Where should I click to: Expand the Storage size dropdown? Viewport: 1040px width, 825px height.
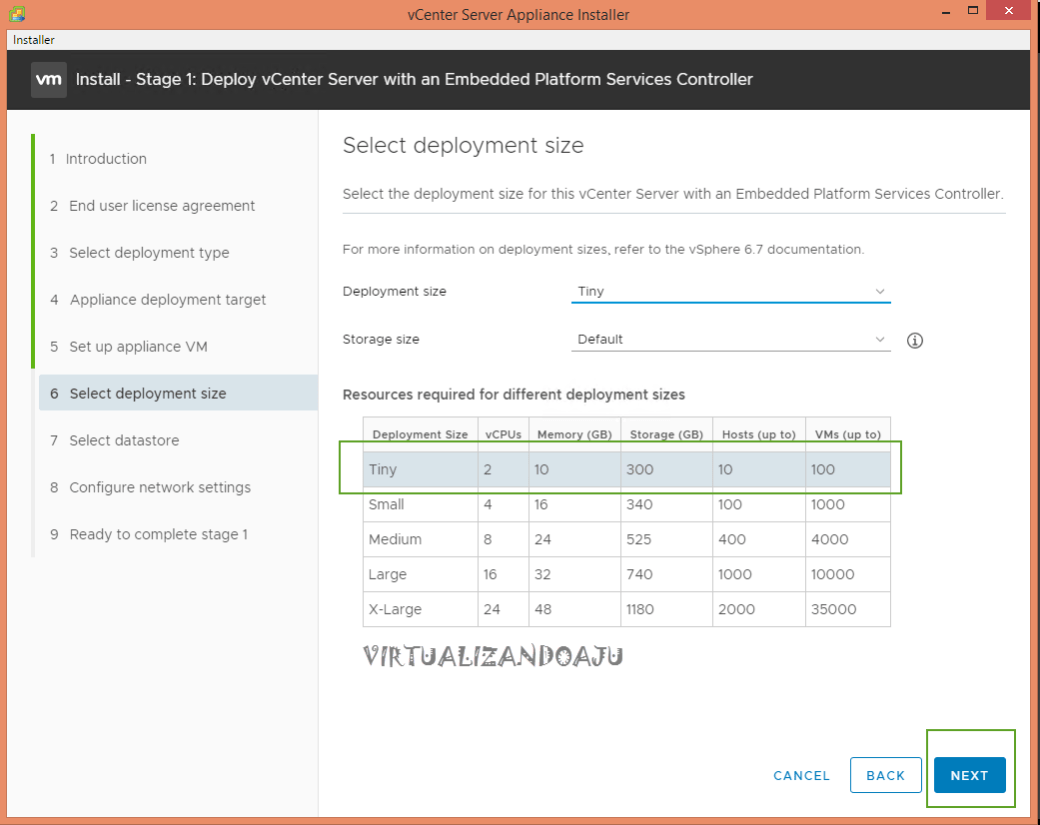pyautogui.click(x=730, y=340)
